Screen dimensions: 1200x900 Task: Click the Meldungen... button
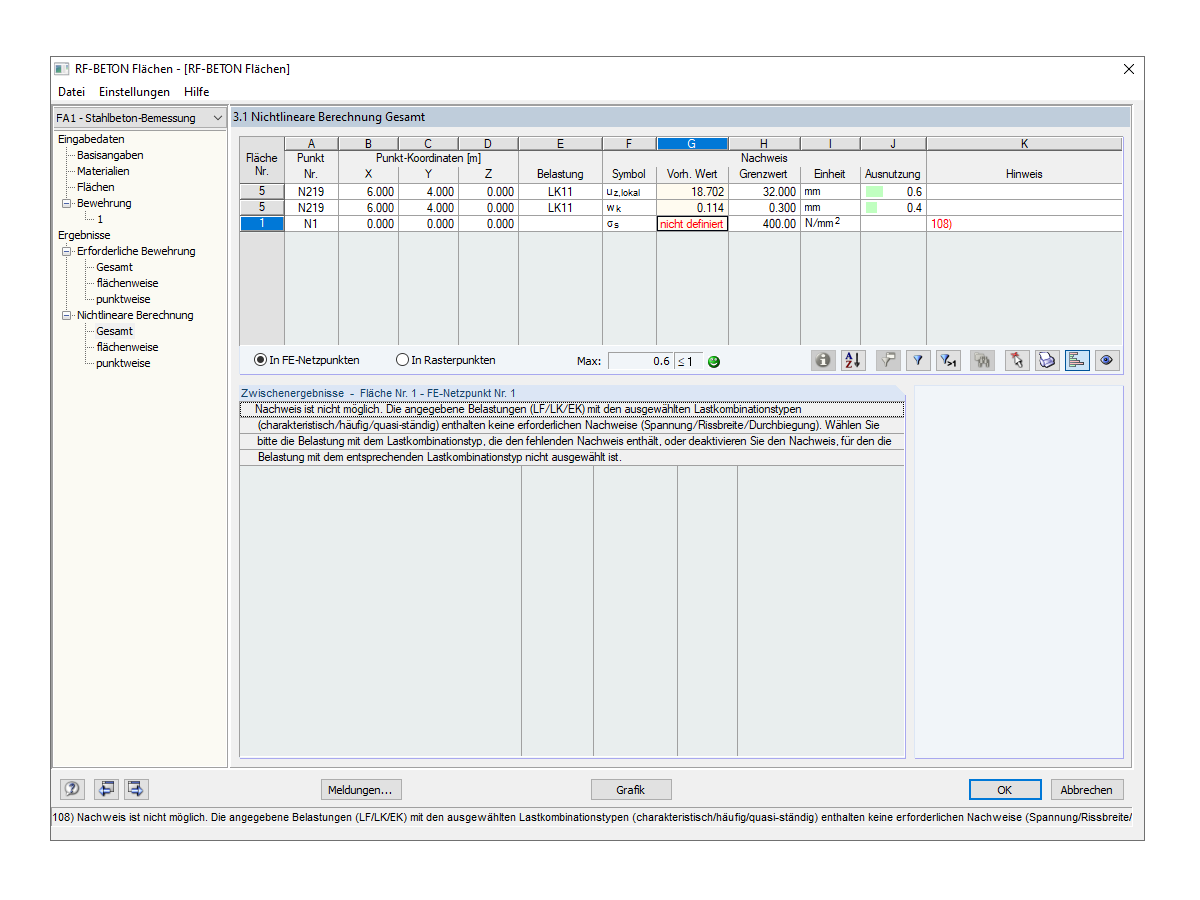pyautogui.click(x=361, y=790)
